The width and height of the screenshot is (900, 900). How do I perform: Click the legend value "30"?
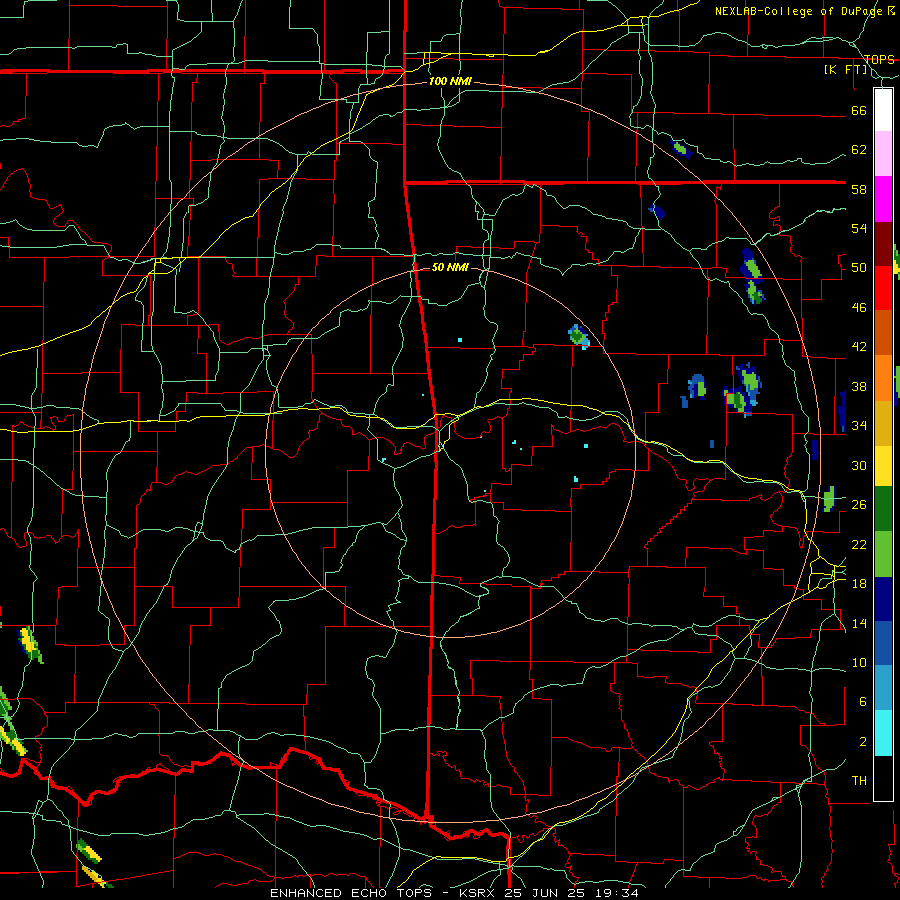point(859,465)
